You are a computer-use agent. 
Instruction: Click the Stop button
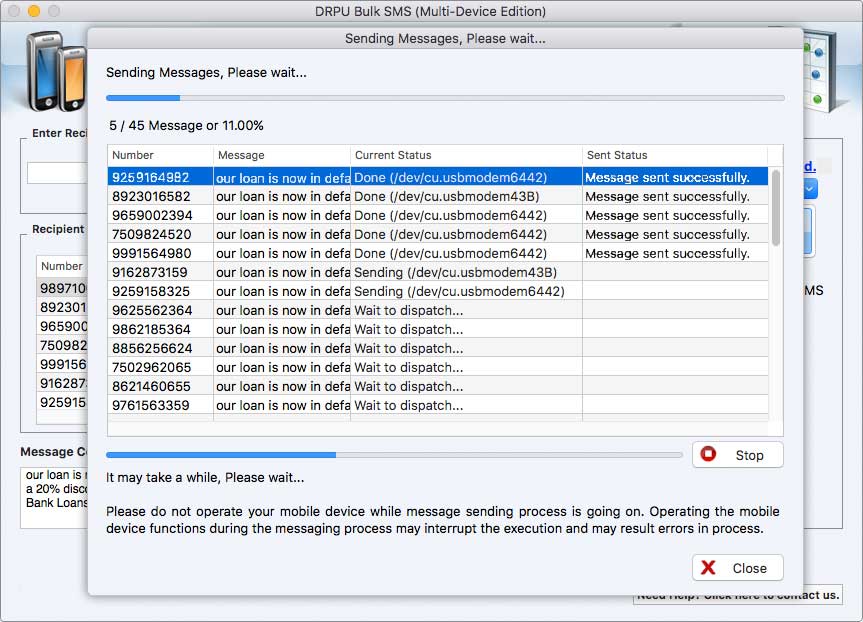coord(738,455)
